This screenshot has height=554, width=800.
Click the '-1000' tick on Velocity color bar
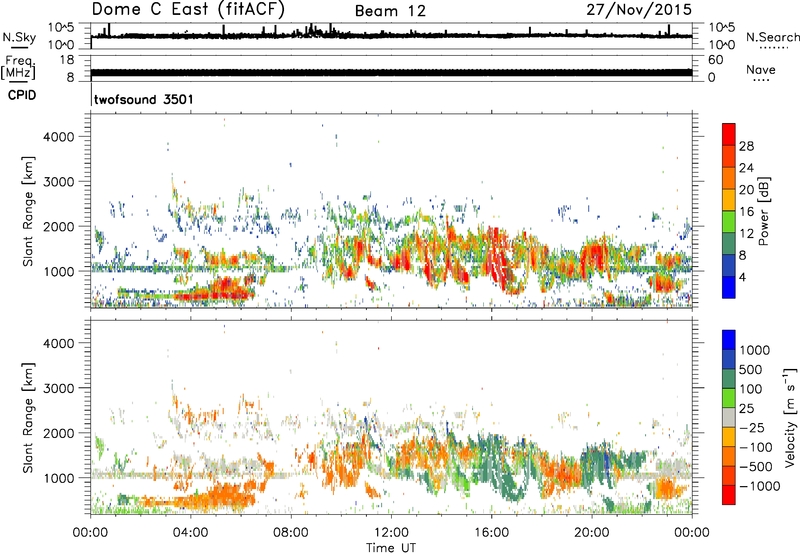[x=759, y=486]
